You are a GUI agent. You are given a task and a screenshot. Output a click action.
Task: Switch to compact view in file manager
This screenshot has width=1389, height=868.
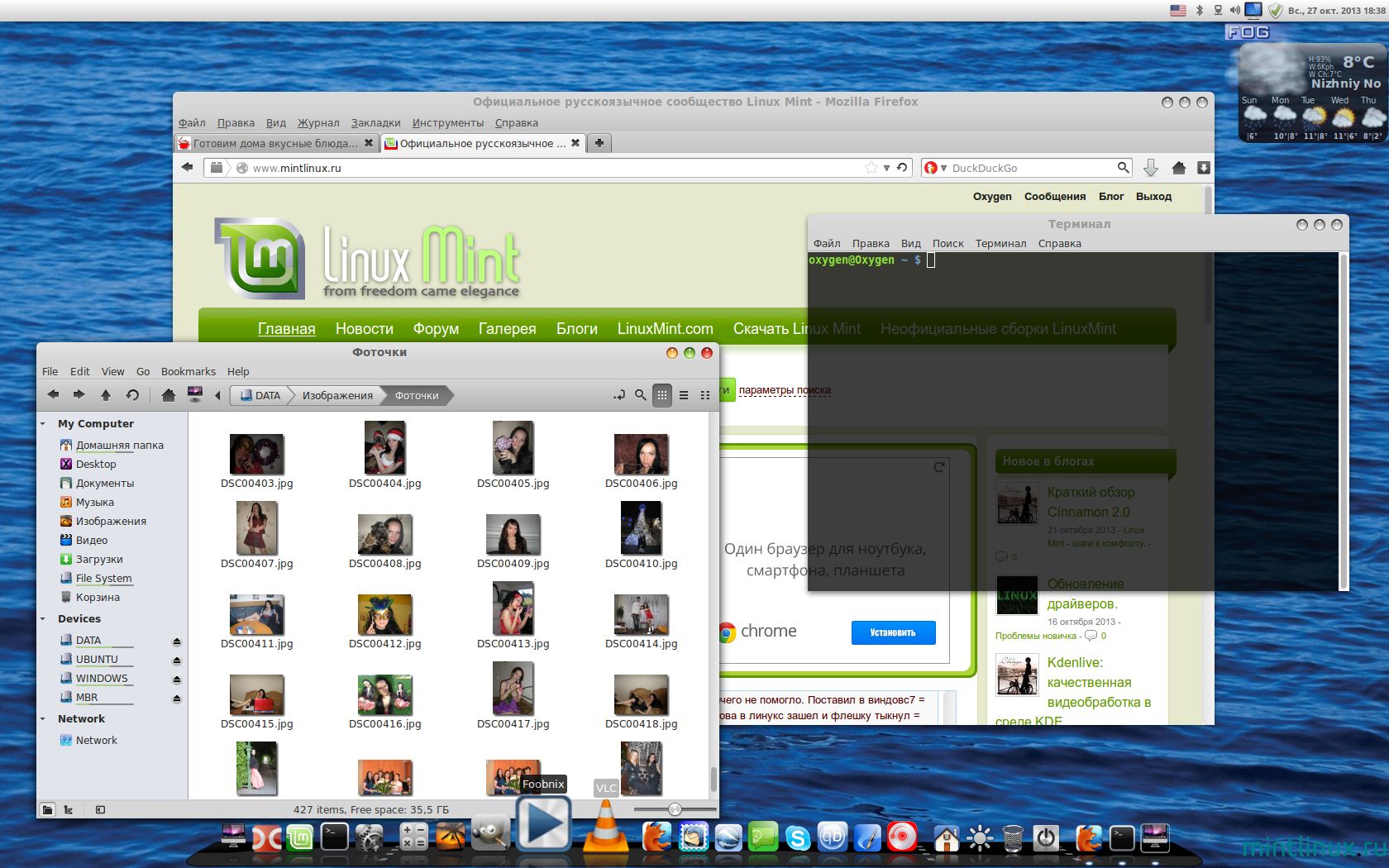(x=705, y=395)
